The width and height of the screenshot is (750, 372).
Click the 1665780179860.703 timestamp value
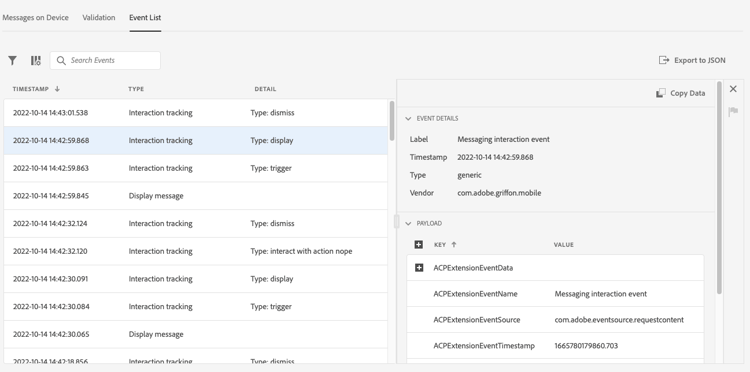tap(586, 346)
